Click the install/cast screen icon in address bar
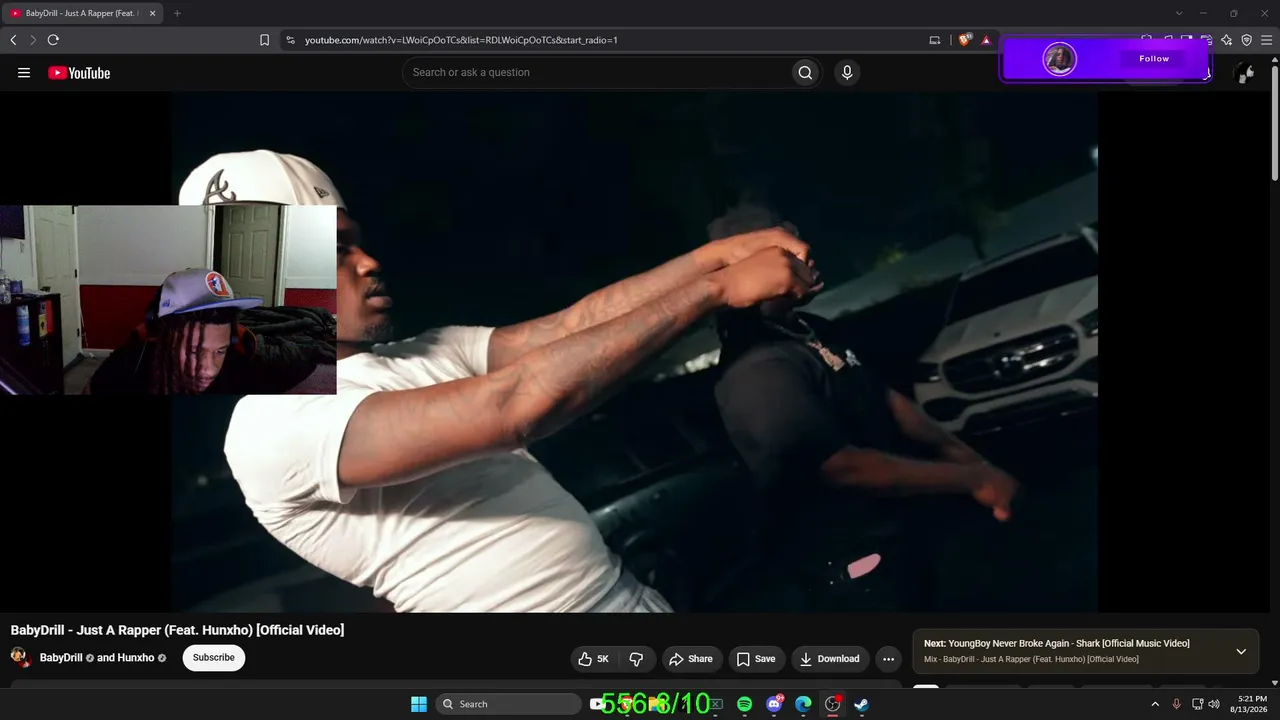The width and height of the screenshot is (1280, 720). [x=935, y=40]
